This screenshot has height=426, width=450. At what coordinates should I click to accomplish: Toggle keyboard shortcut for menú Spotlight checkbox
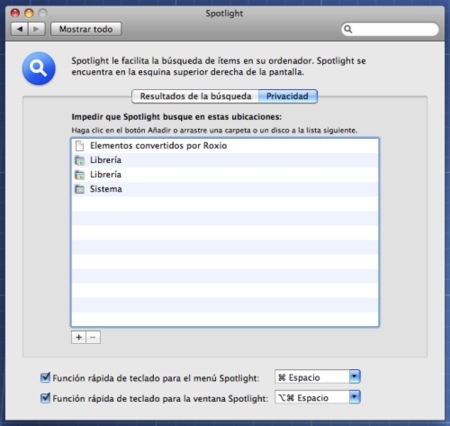(x=45, y=378)
